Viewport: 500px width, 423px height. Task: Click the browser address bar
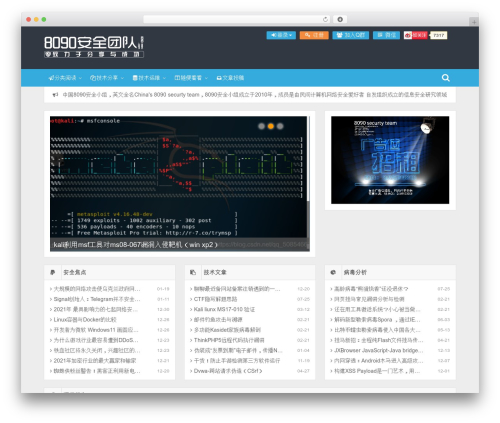237,20
